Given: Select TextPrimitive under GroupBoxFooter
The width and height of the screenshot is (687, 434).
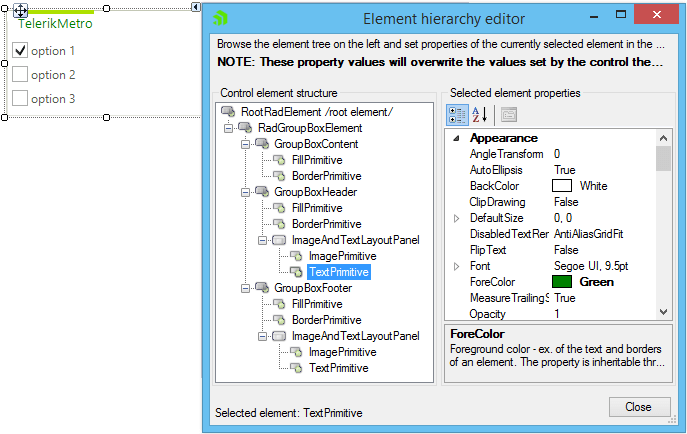Looking at the screenshot, I should pyautogui.click(x=339, y=368).
